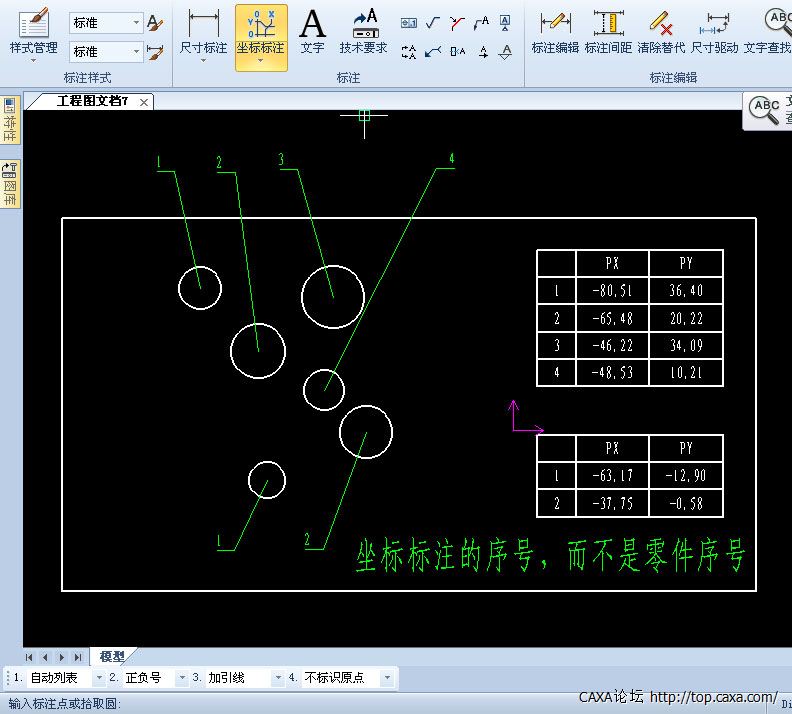Select the 模型 model sheet tab
Viewport: 792px width, 714px height.
point(112,656)
